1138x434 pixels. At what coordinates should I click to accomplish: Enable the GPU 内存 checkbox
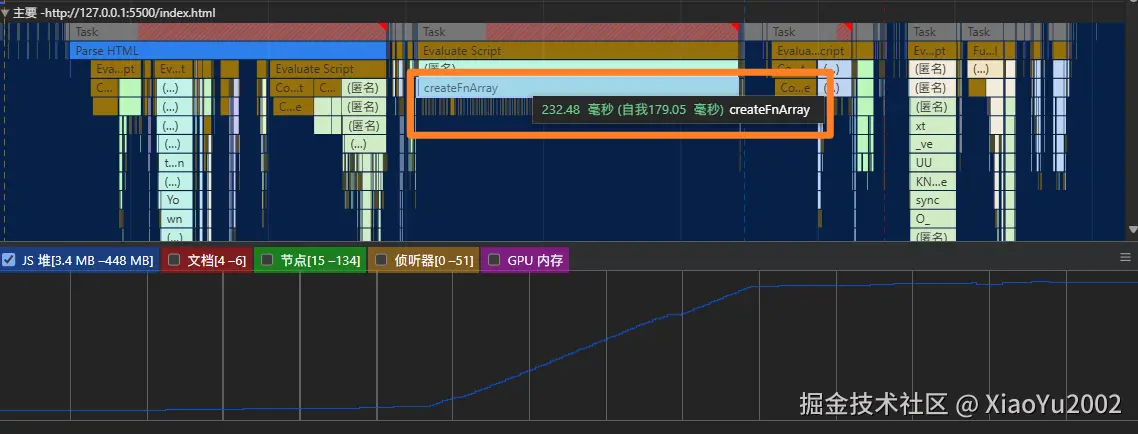pyautogui.click(x=494, y=261)
